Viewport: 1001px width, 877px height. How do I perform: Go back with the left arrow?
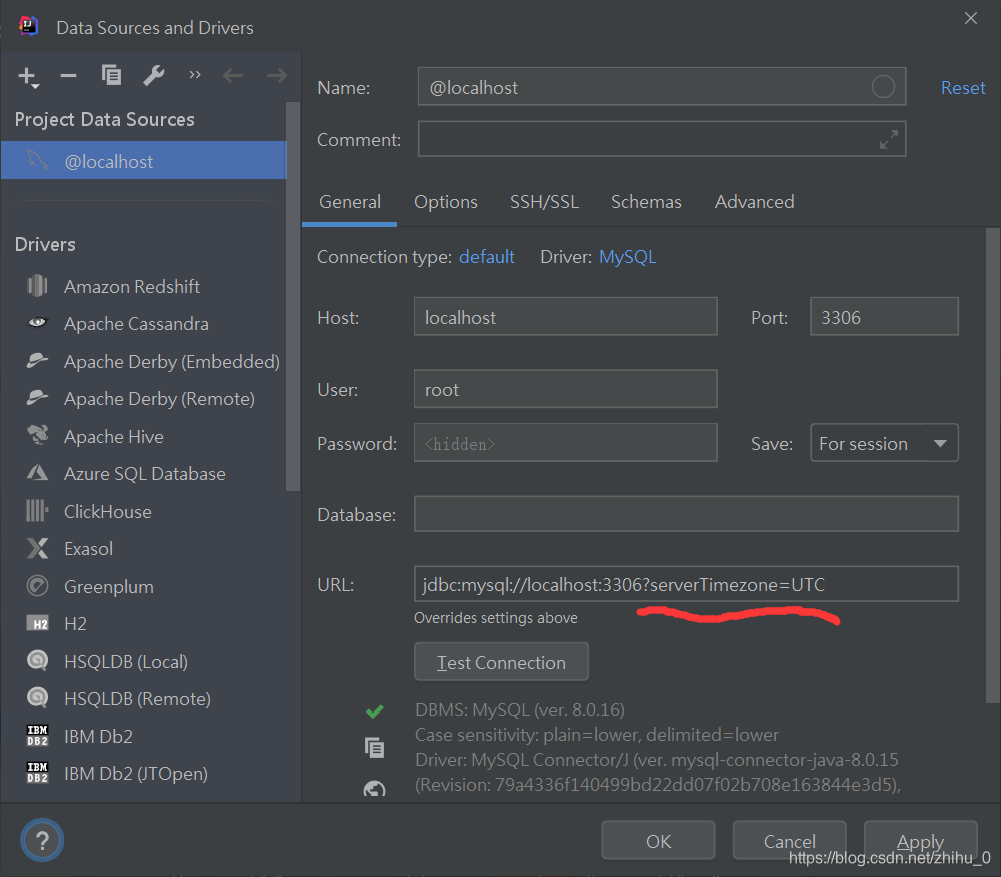point(233,76)
